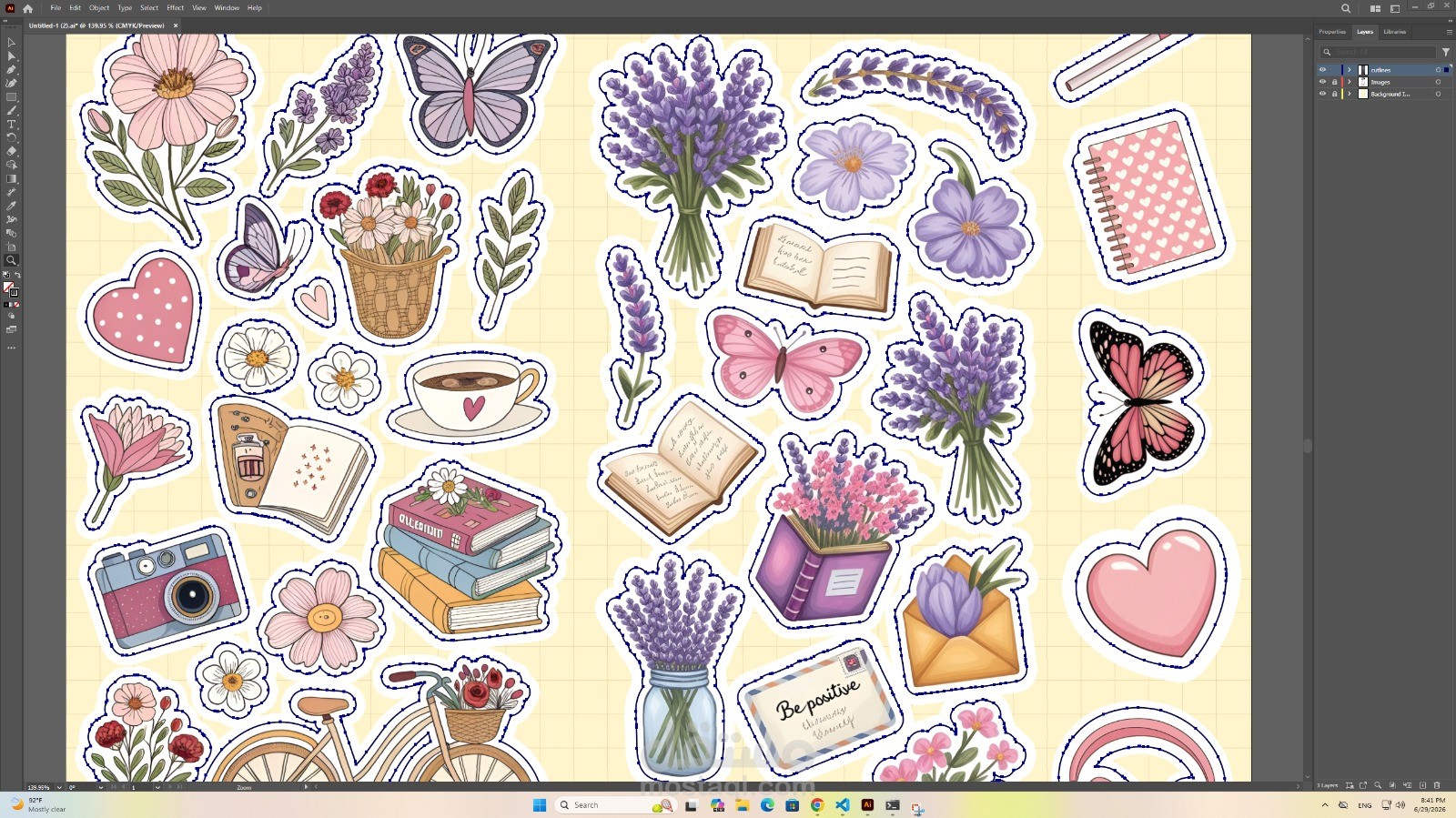Open the artboard navigation dropdown
The image size is (1456, 818).
pyautogui.click(x=157, y=787)
